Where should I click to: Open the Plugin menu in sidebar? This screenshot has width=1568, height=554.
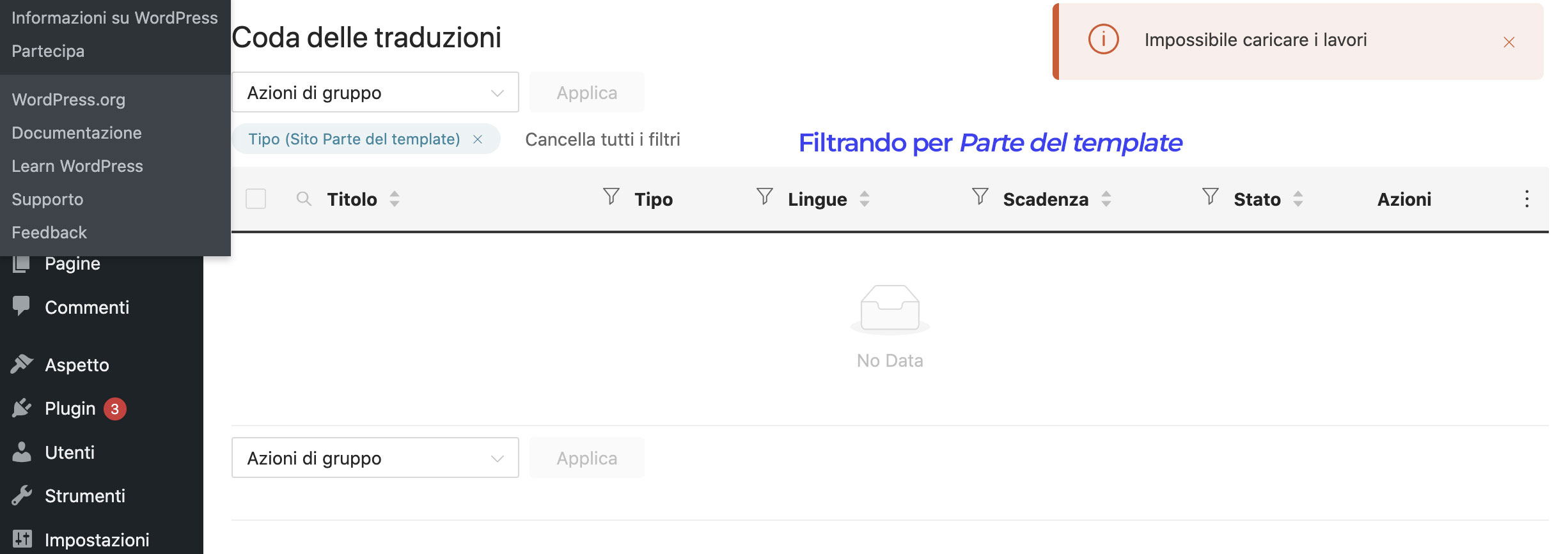pos(70,408)
